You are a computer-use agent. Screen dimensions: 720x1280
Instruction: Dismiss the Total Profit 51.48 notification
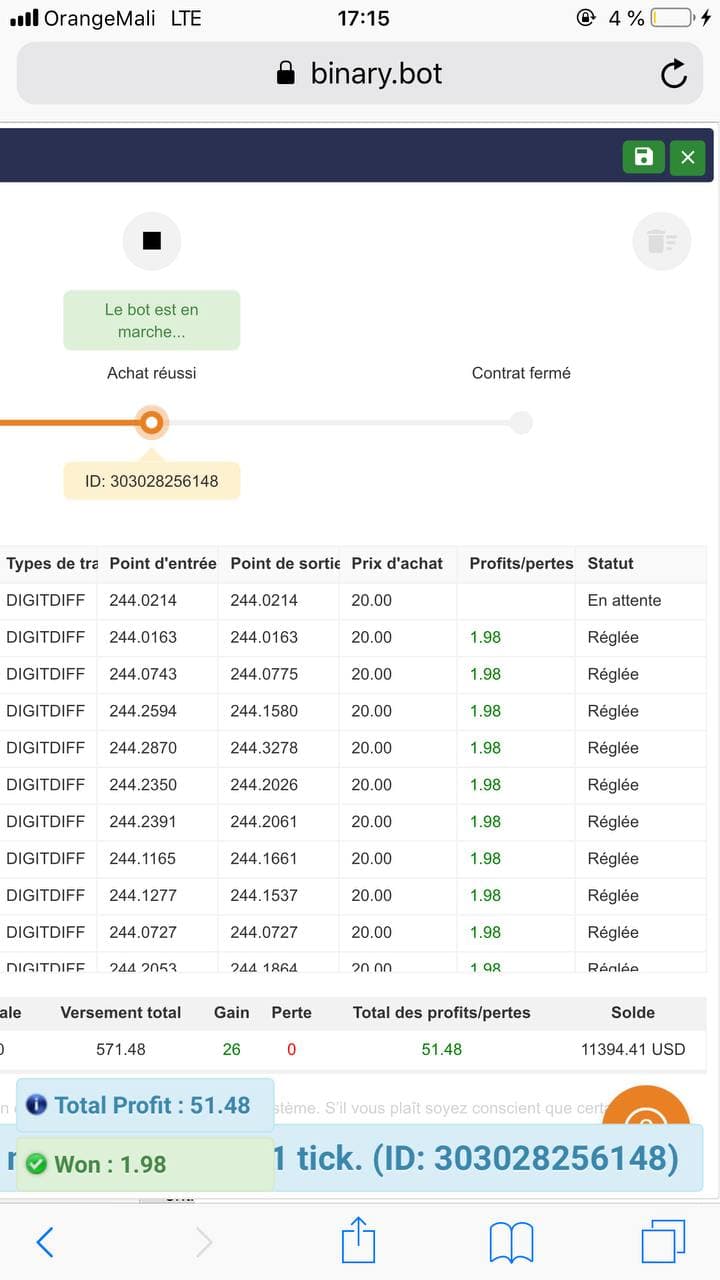point(144,1106)
